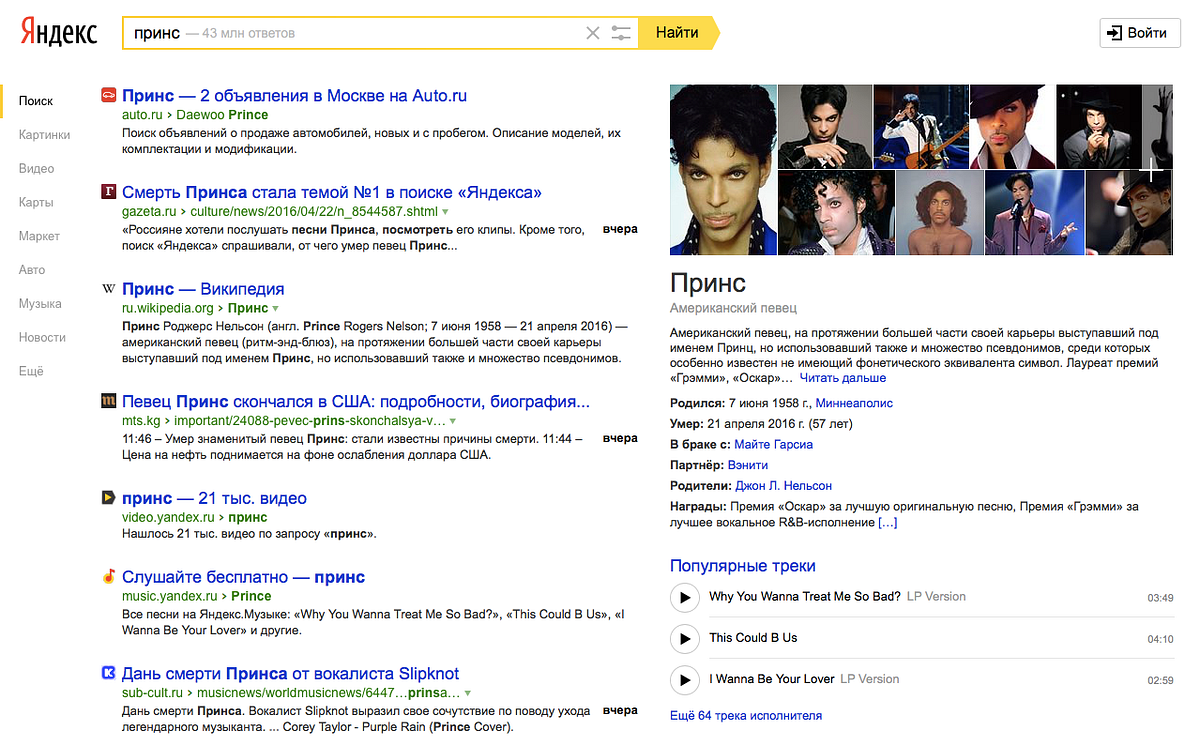
Task: Select the Поиск tab in the sidebar
Action: pos(36,101)
